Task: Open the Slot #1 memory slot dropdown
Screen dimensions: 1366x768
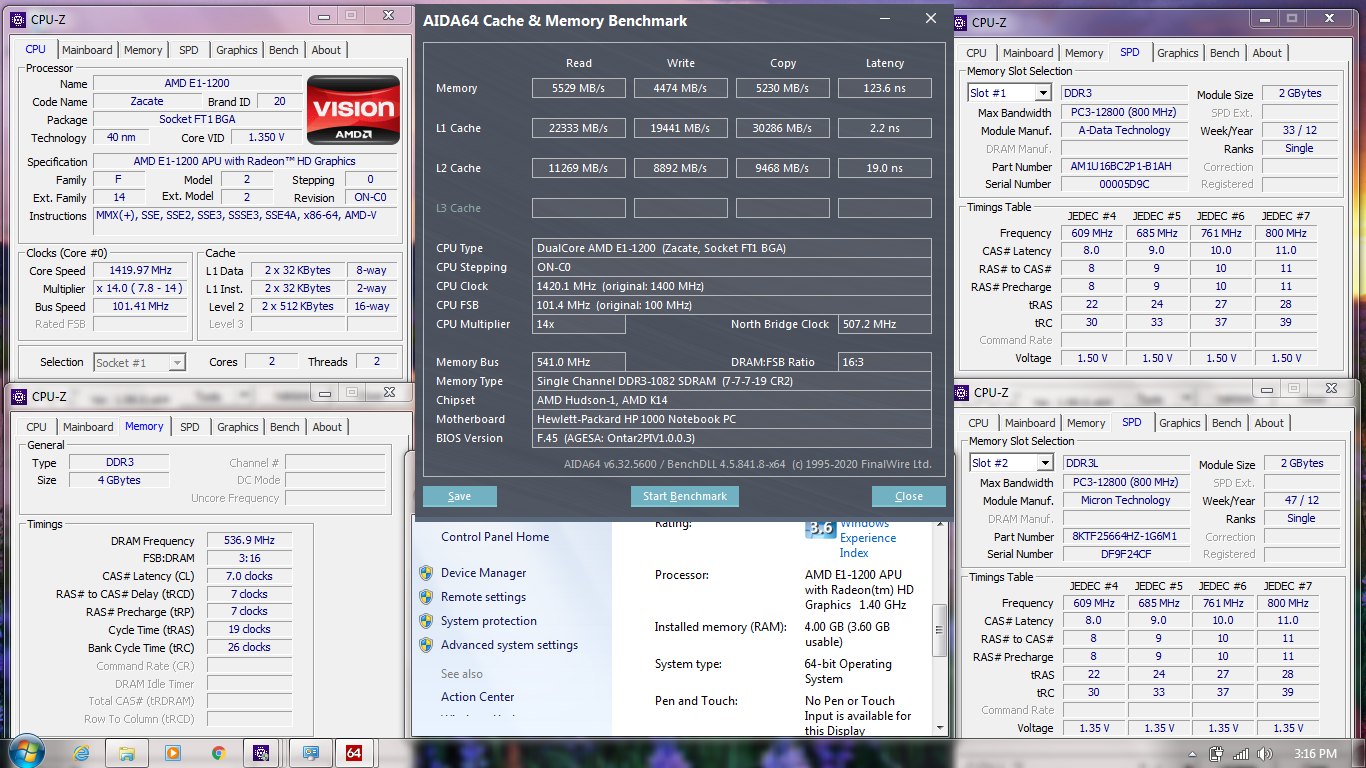Action: coord(1043,93)
